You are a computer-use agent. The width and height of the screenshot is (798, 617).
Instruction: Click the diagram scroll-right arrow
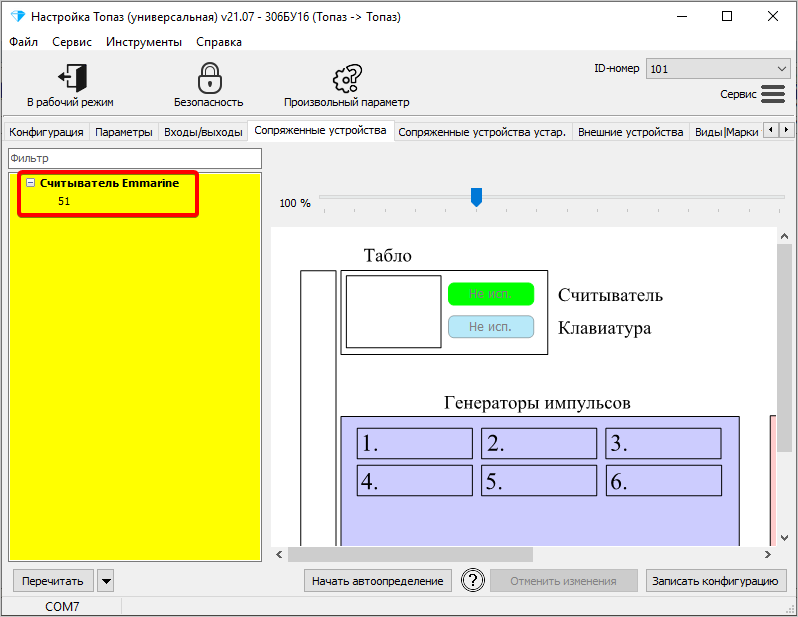(x=768, y=554)
